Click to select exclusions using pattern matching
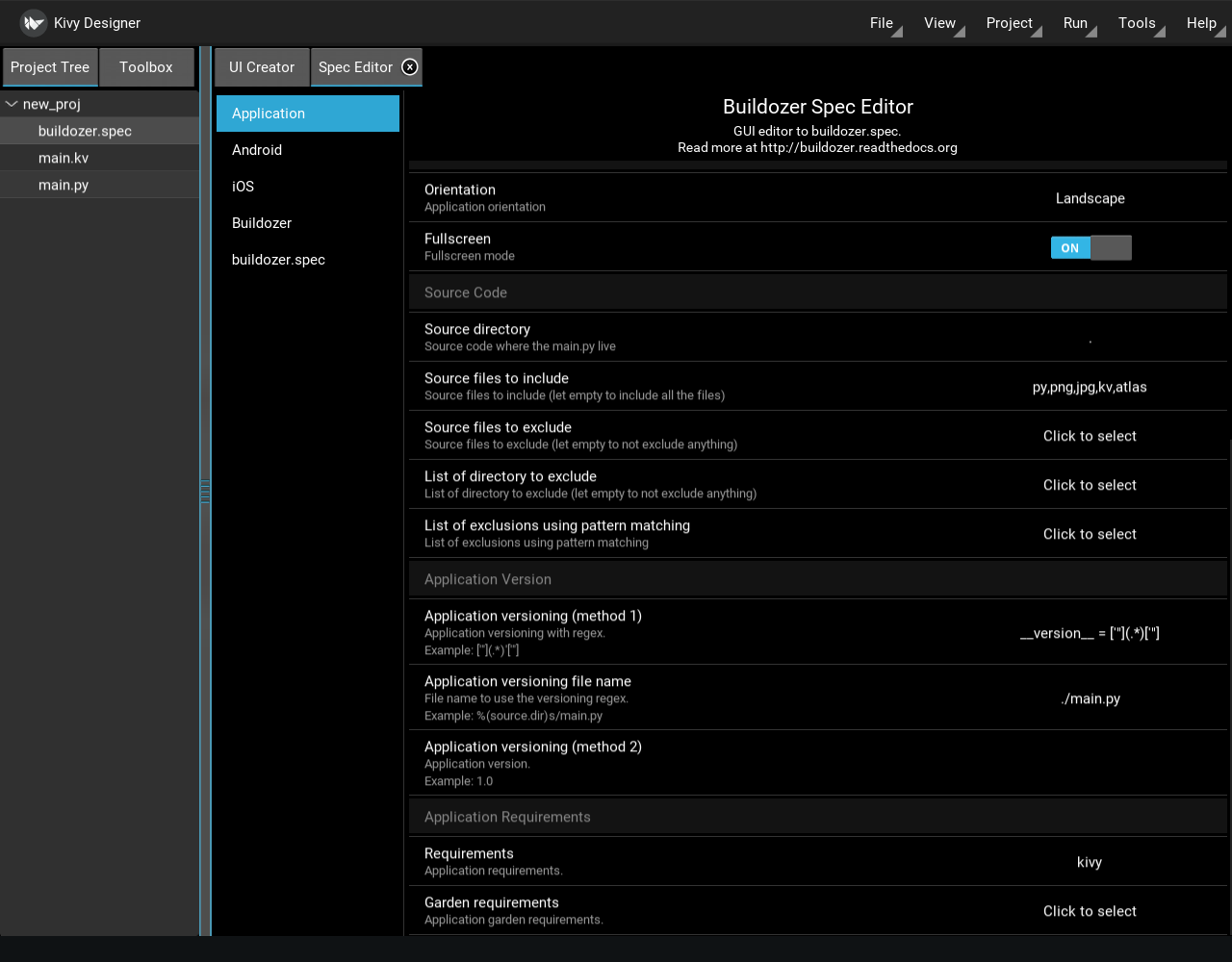Screen dimensions: 1232x962 click(1090, 534)
